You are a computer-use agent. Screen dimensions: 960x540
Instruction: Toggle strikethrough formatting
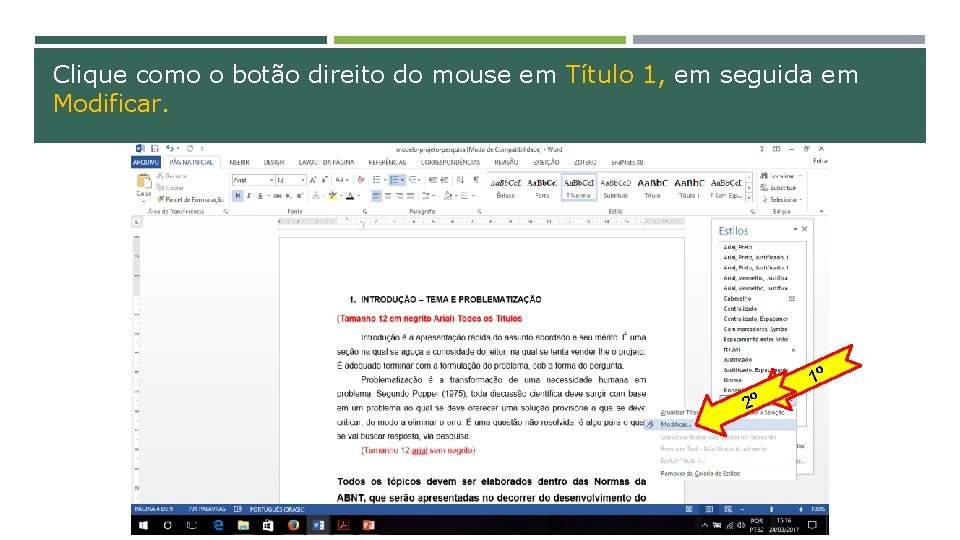click(277, 196)
